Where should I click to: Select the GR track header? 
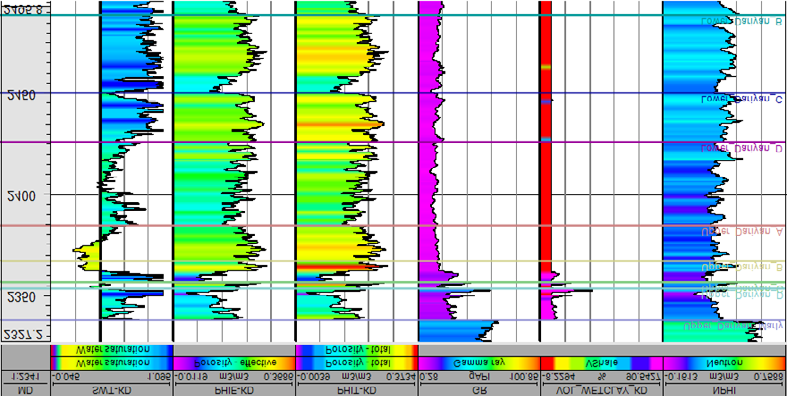(479, 389)
